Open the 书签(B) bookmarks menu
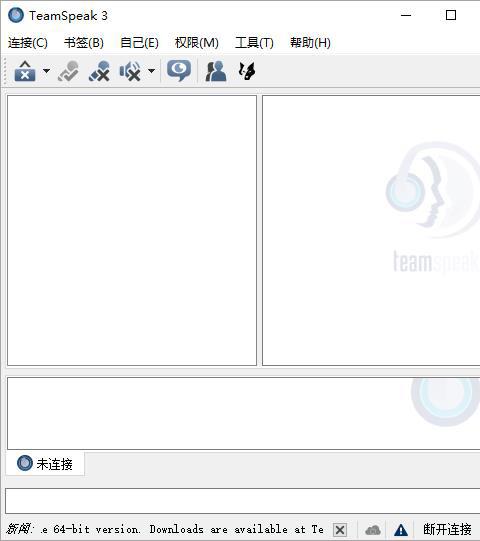Image resolution: width=480 pixels, height=541 pixels. pyautogui.click(x=84, y=43)
